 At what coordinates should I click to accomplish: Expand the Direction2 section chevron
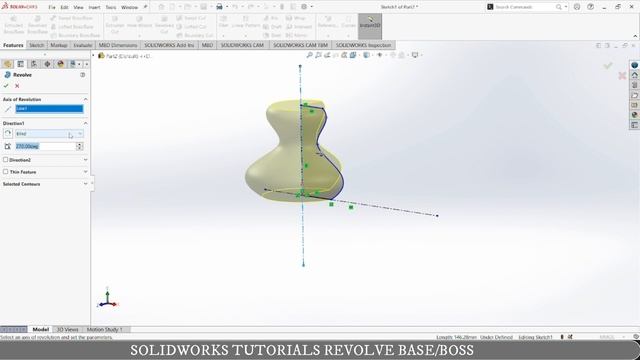85,160
